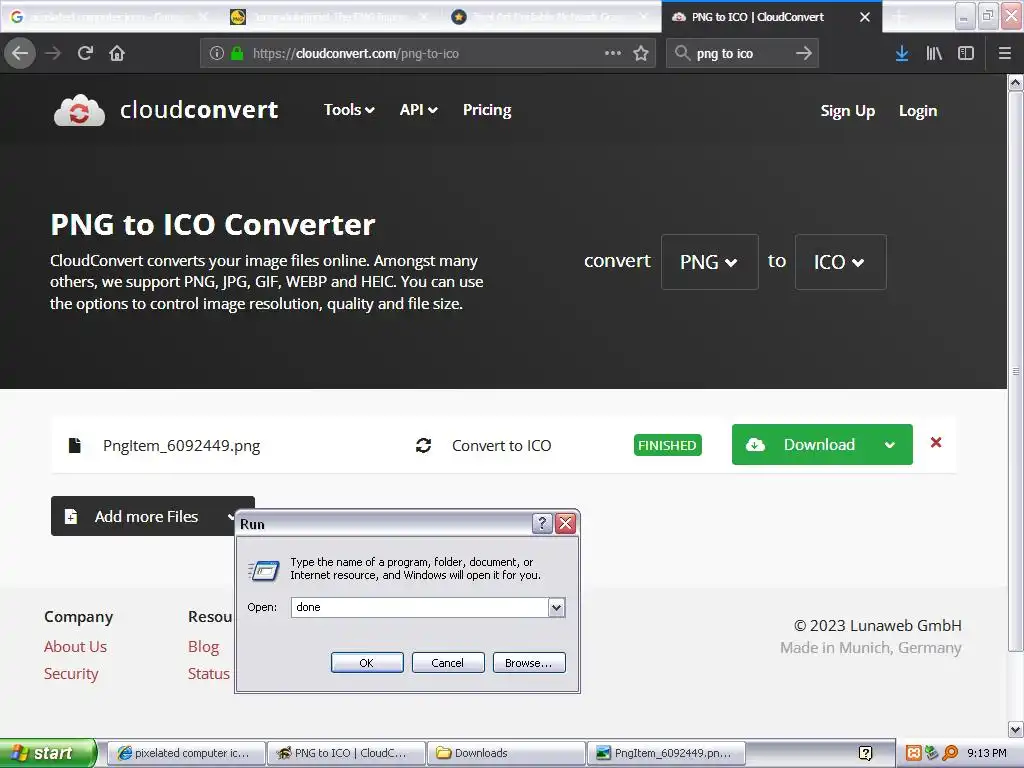Screen dimensions: 1024x768
Task: Open the Pricing page
Action: [x=487, y=110]
